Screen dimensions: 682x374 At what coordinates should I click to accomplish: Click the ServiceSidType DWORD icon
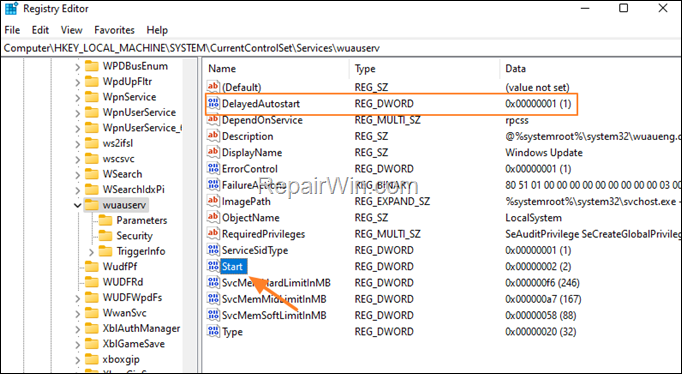213,250
